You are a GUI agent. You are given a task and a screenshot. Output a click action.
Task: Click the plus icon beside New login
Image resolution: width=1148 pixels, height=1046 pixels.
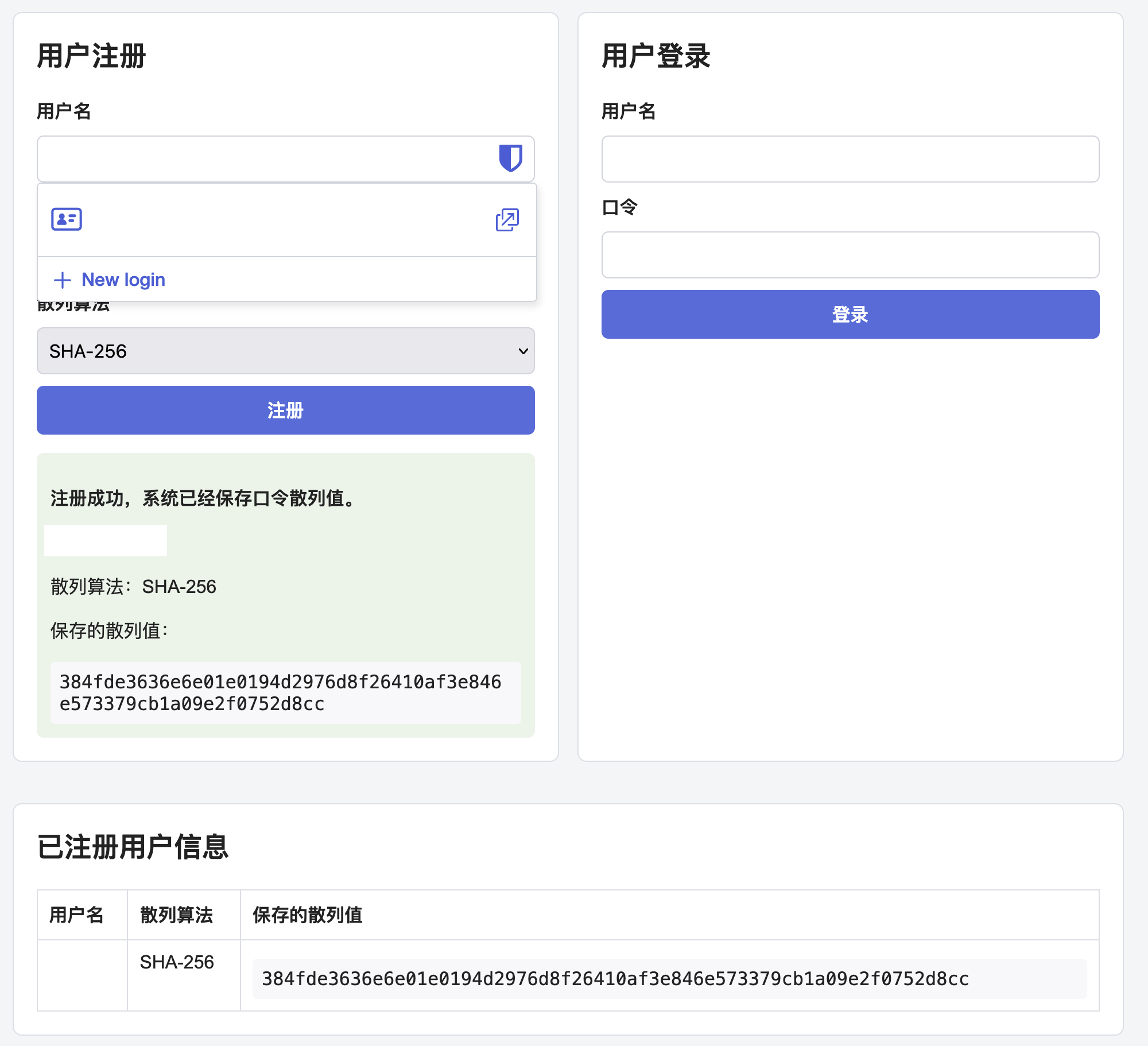pyautogui.click(x=63, y=280)
